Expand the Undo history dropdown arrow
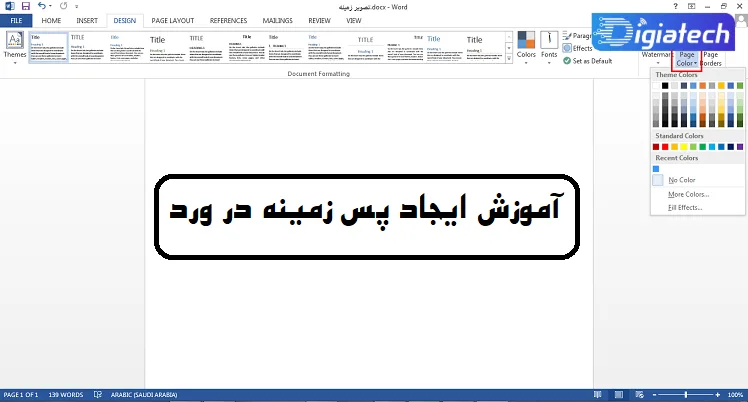The height and width of the screenshot is (402, 748). [50, 7]
